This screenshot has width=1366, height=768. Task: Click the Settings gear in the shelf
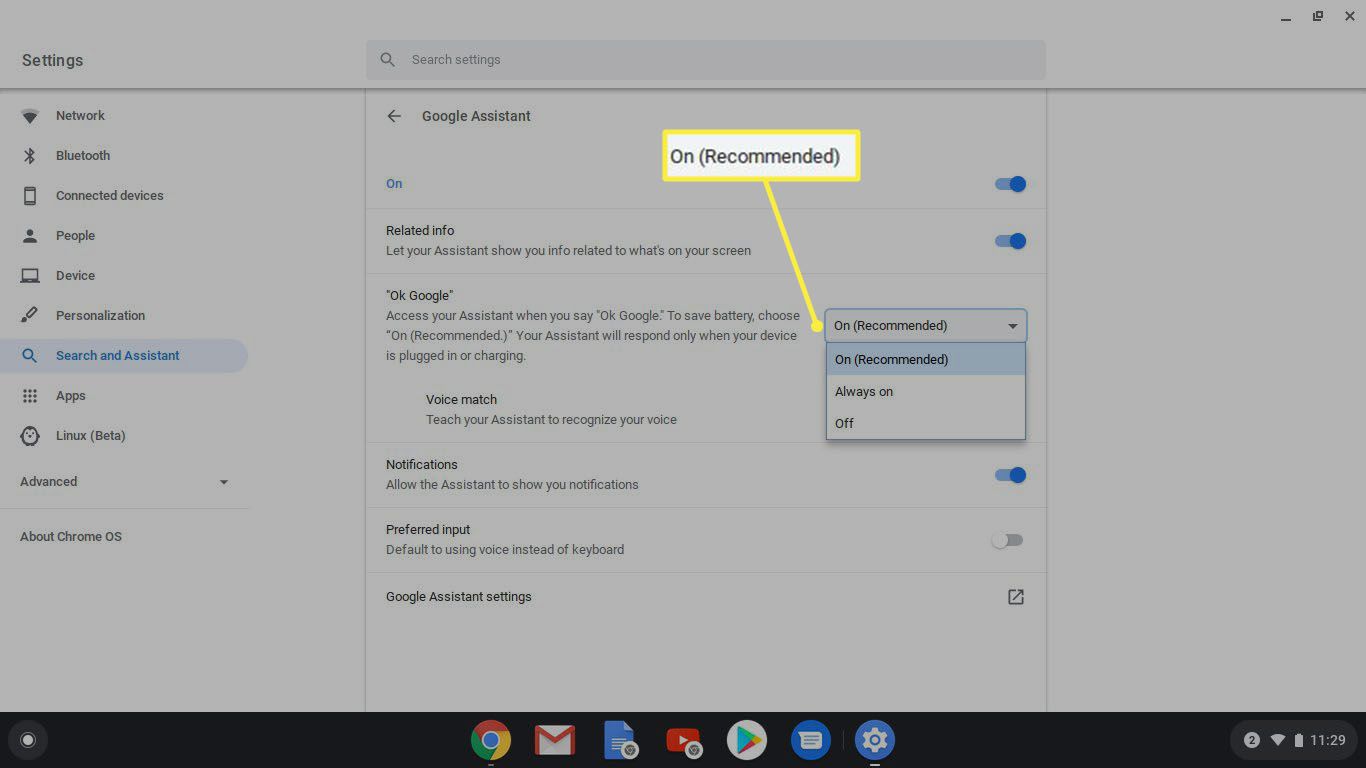click(875, 740)
